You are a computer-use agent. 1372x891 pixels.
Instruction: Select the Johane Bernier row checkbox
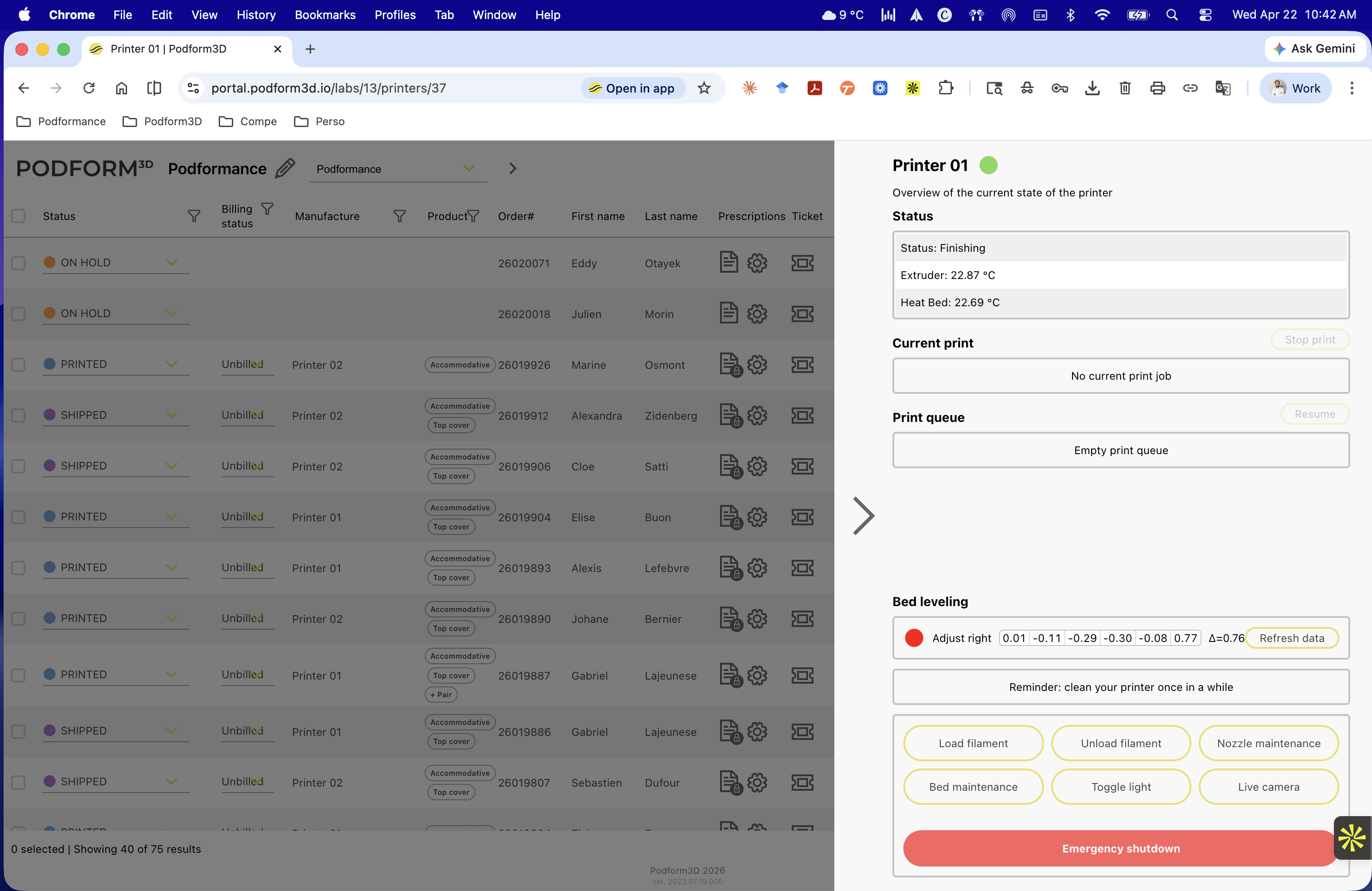[x=19, y=618]
